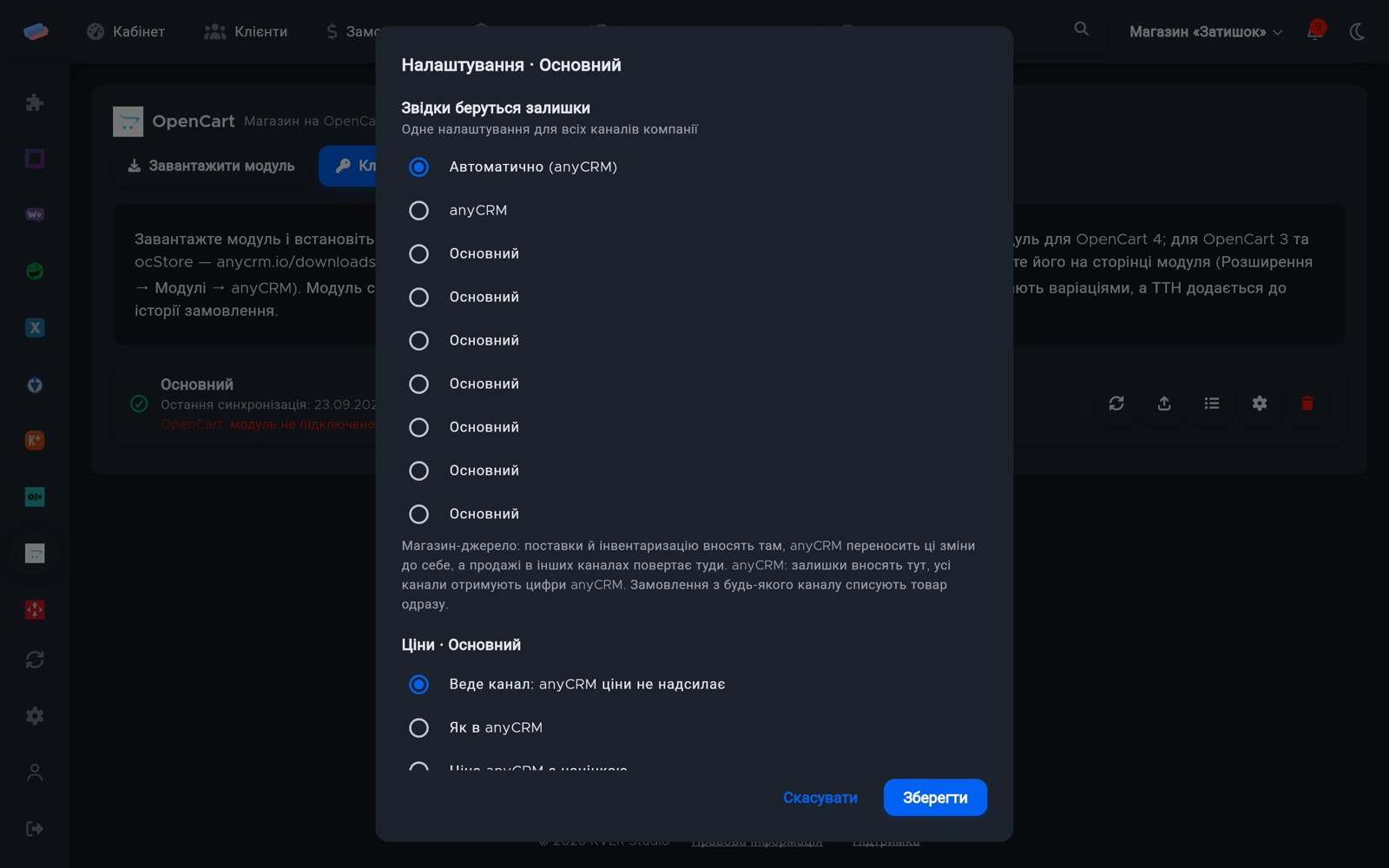Viewport: 1389px width, 868px height.
Task: Click the red trash icon in Основний row
Action: [x=1307, y=403]
